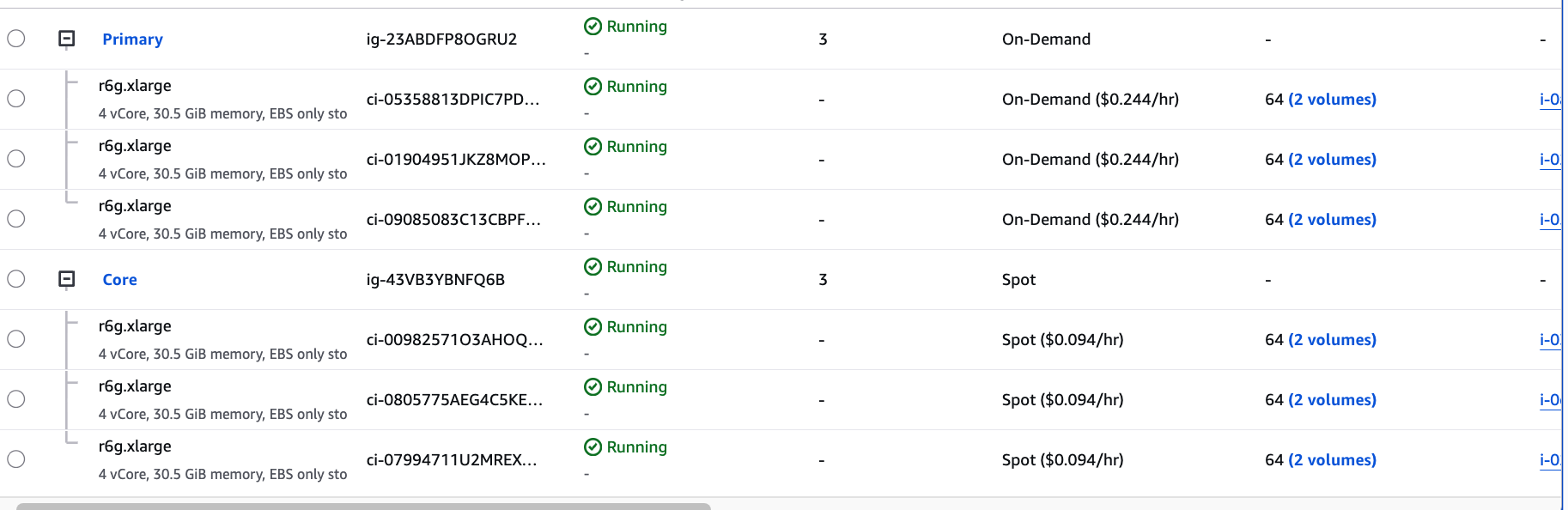Select the Core instance group radio button
This screenshot has width=1568, height=510.
coord(16,279)
